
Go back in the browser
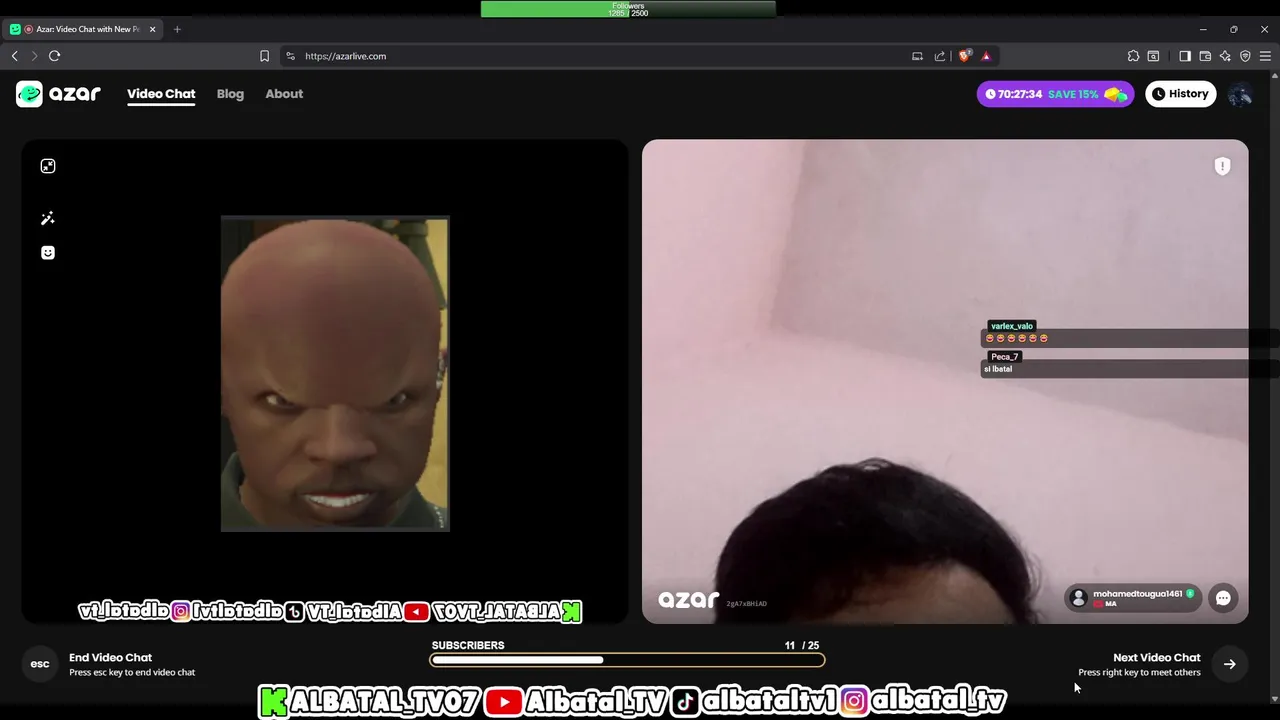(15, 56)
